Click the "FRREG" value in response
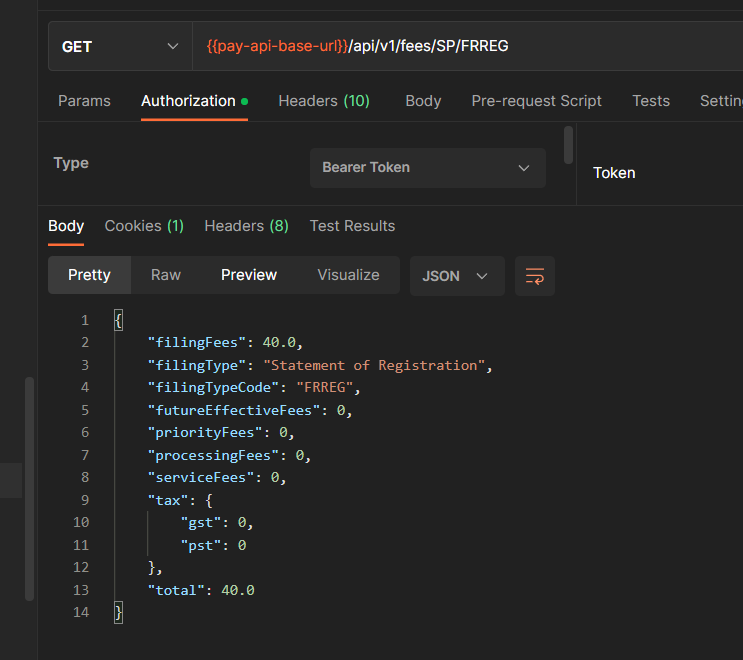The width and height of the screenshot is (743, 660). [325, 388]
